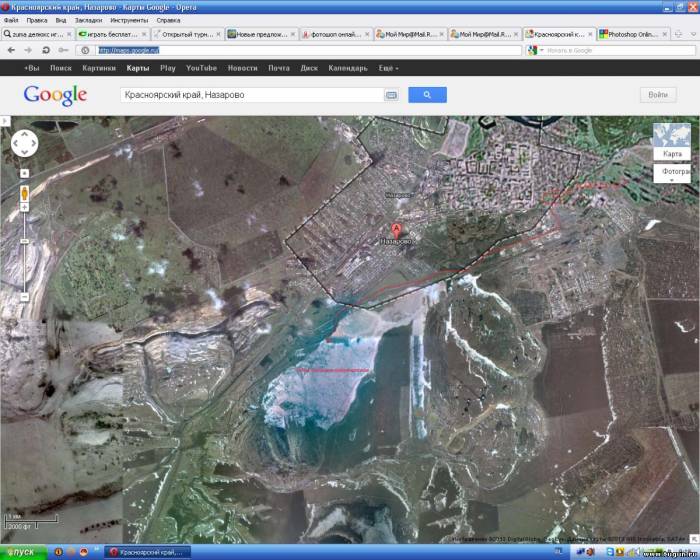700x560 pixels.
Task: Expand the Ещё dropdown in Google bar
Action: [x=389, y=68]
